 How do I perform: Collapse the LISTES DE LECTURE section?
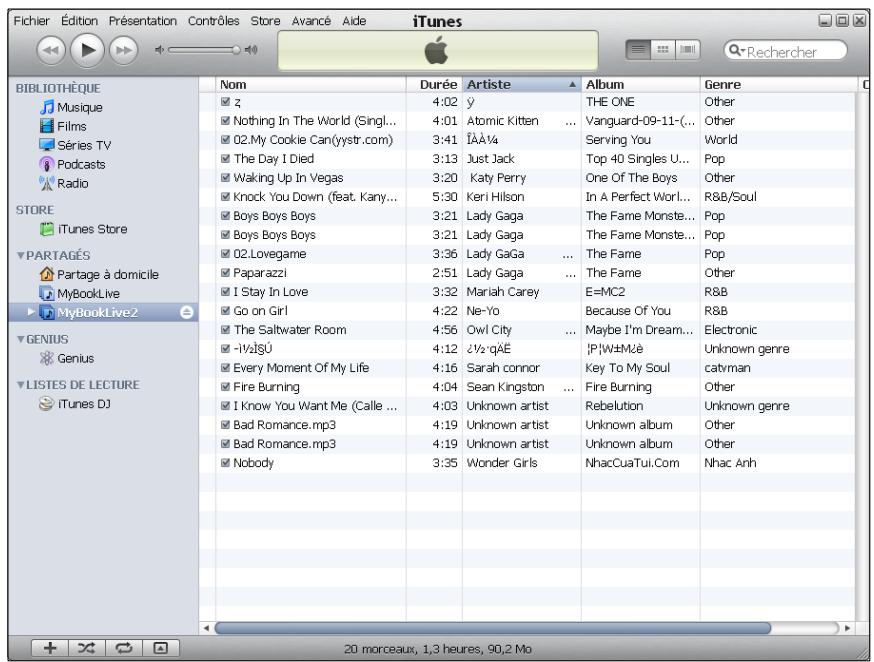(21, 385)
